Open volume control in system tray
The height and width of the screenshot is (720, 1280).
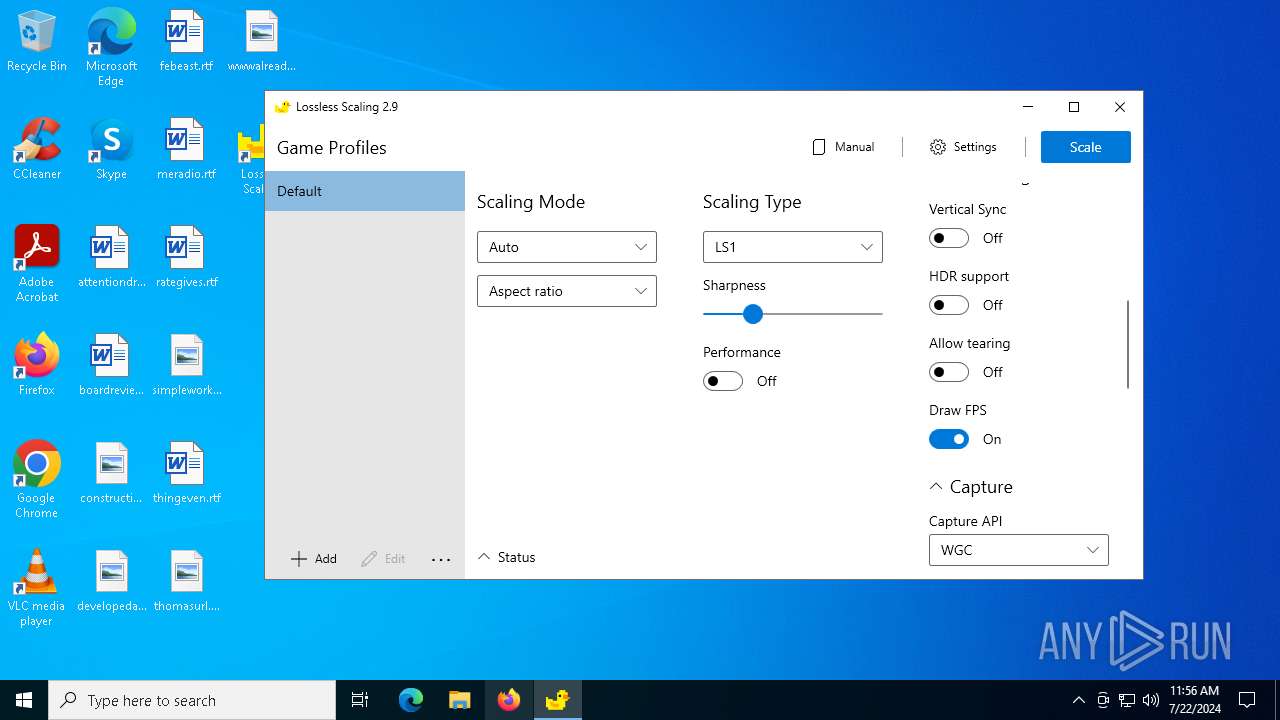(1151, 700)
